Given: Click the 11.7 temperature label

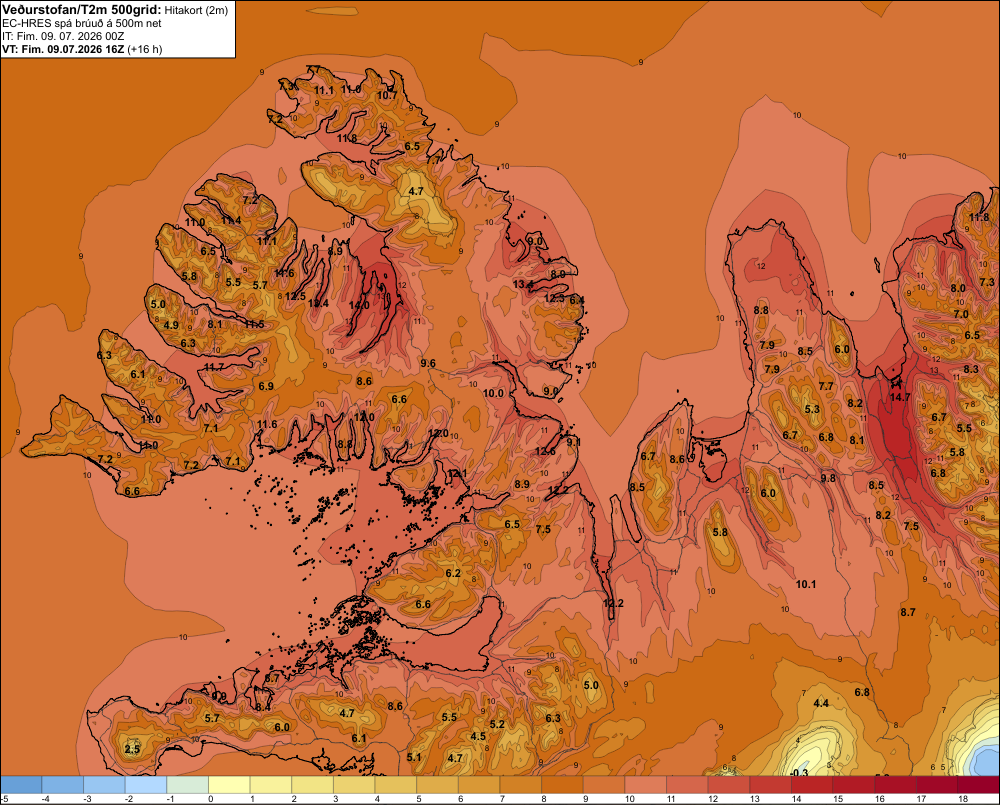Looking at the screenshot, I should tap(214, 367).
